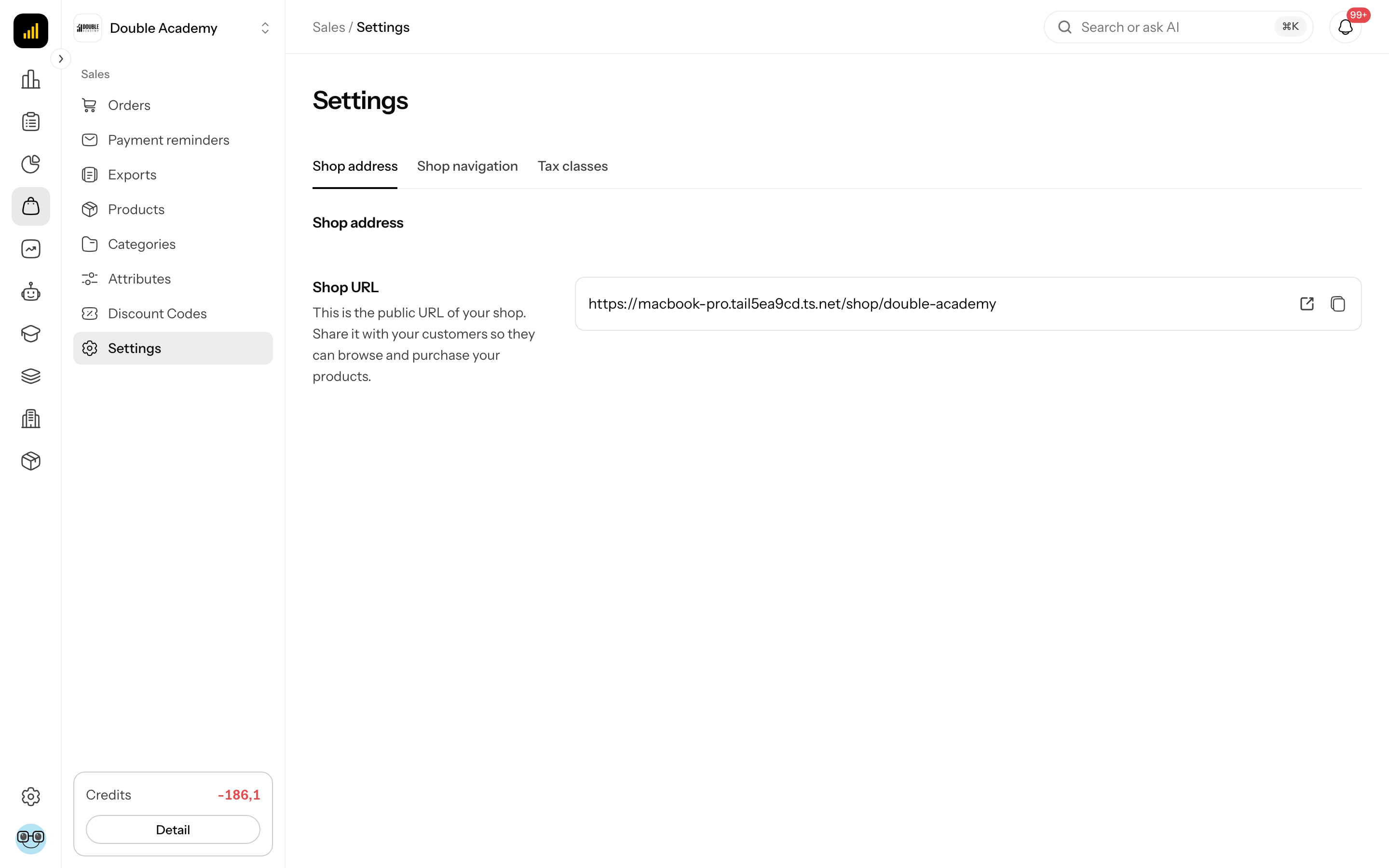The width and height of the screenshot is (1389, 868).
Task: Open the trending line analytics icon
Action: click(30, 249)
